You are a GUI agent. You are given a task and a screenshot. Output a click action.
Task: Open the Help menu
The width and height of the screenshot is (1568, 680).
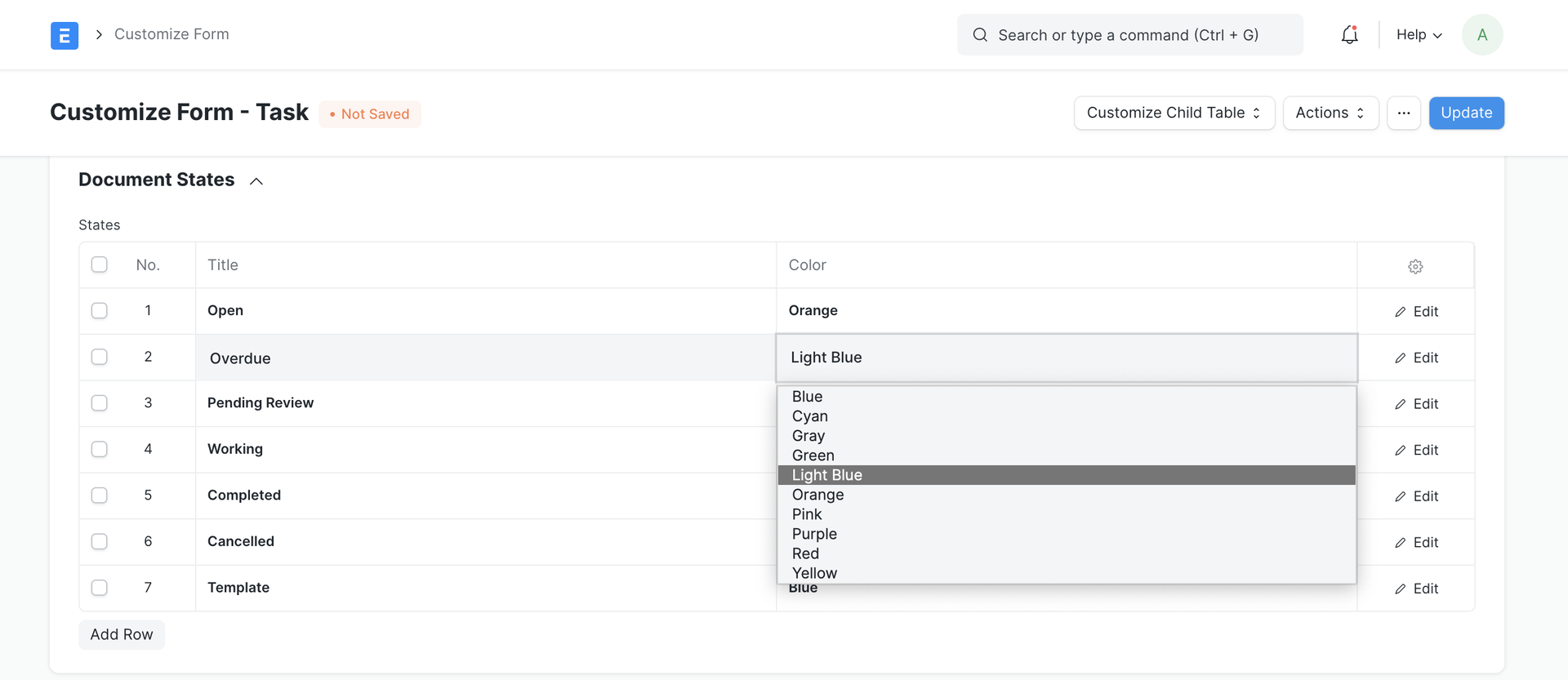pos(1419,35)
